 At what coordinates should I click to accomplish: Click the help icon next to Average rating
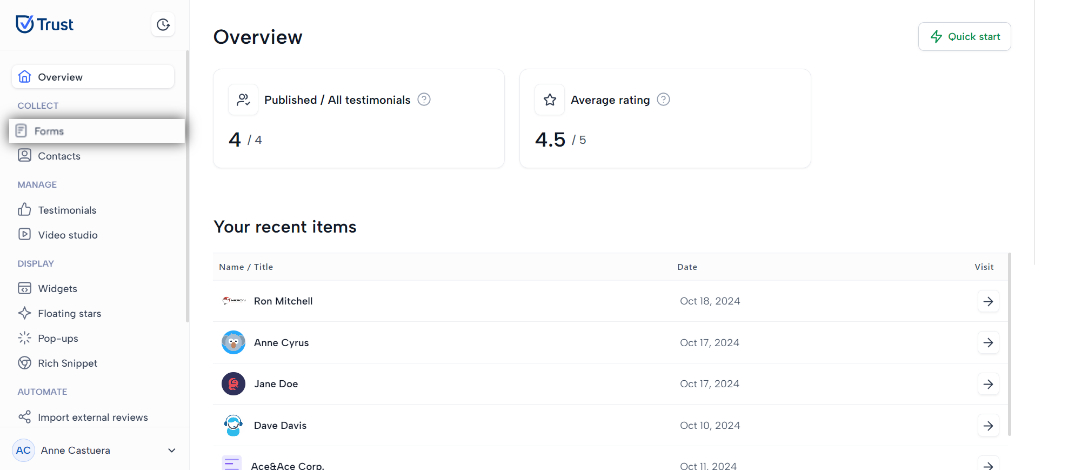[x=663, y=99]
